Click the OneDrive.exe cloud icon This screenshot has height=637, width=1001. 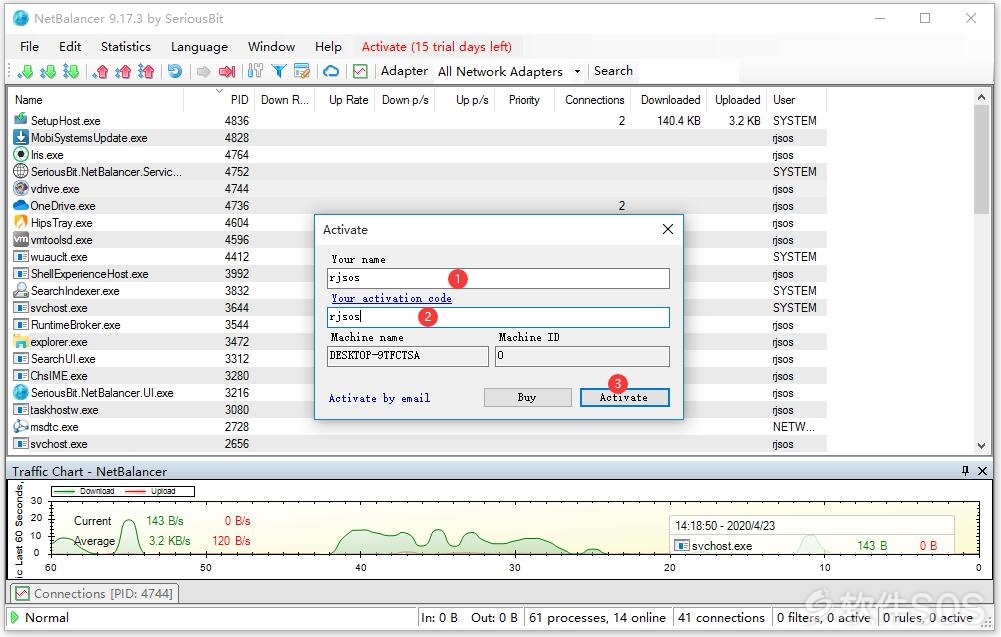pos(20,206)
